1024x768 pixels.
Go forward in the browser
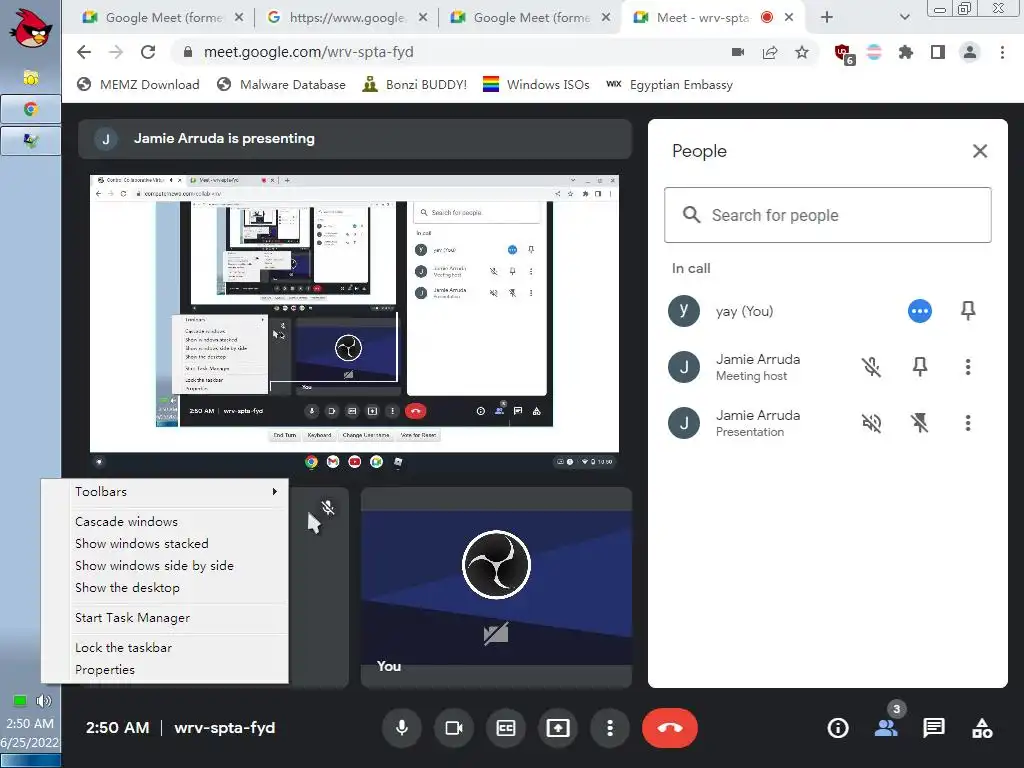coord(116,52)
